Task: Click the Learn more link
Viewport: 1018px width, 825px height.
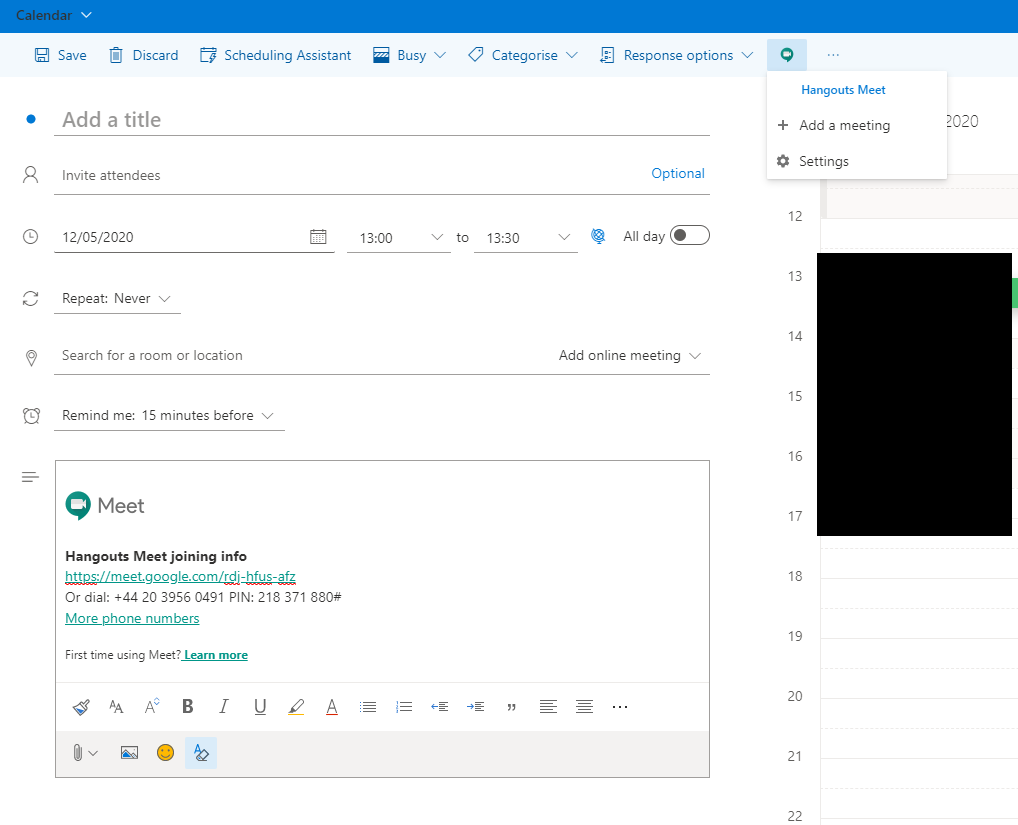Action: click(216, 655)
